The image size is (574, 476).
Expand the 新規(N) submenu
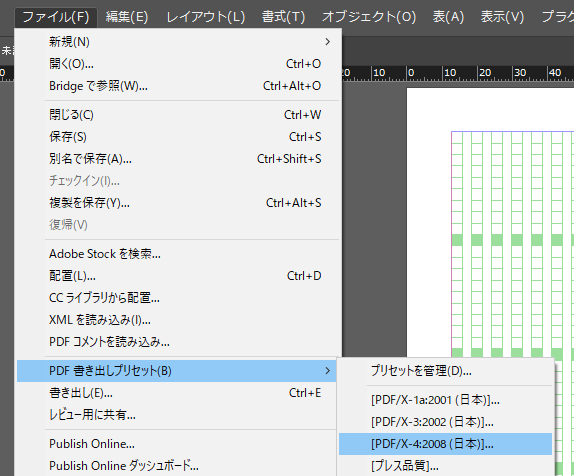pos(177,42)
